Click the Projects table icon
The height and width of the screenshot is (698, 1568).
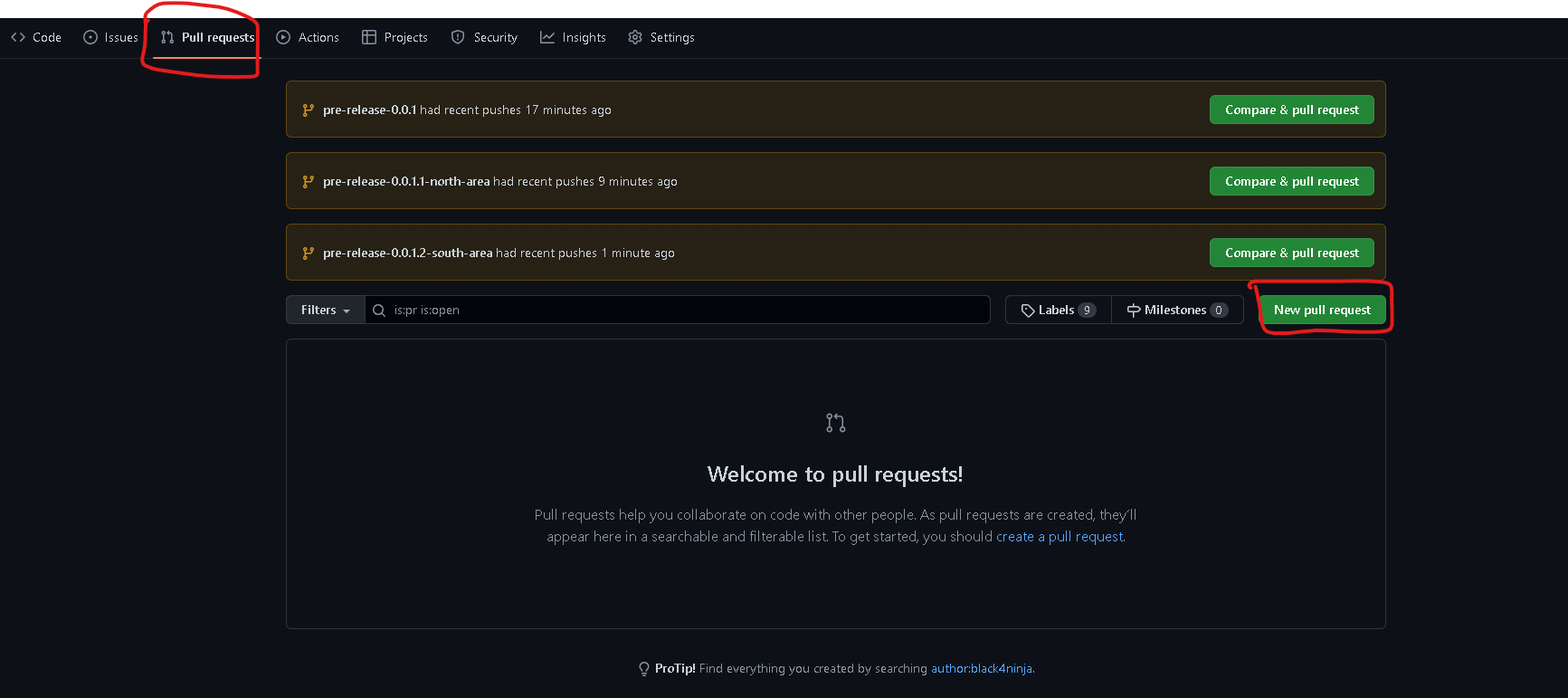point(369,37)
